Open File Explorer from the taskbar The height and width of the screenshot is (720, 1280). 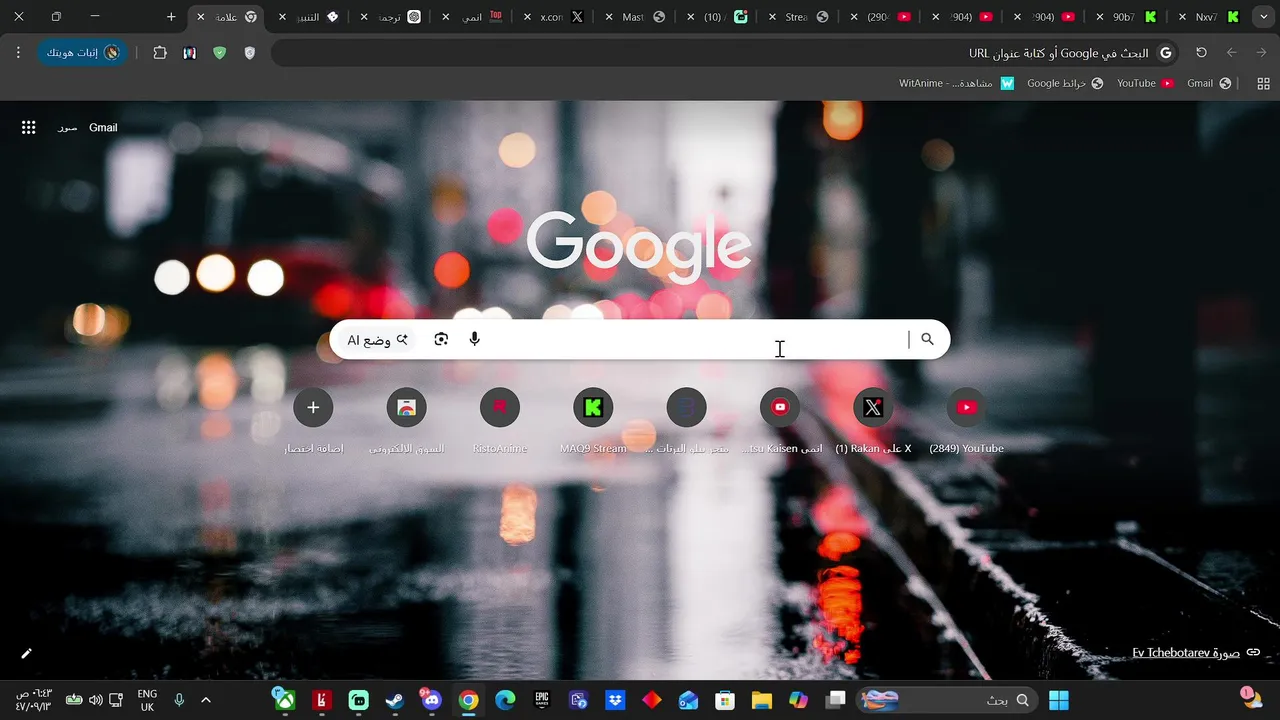point(762,700)
